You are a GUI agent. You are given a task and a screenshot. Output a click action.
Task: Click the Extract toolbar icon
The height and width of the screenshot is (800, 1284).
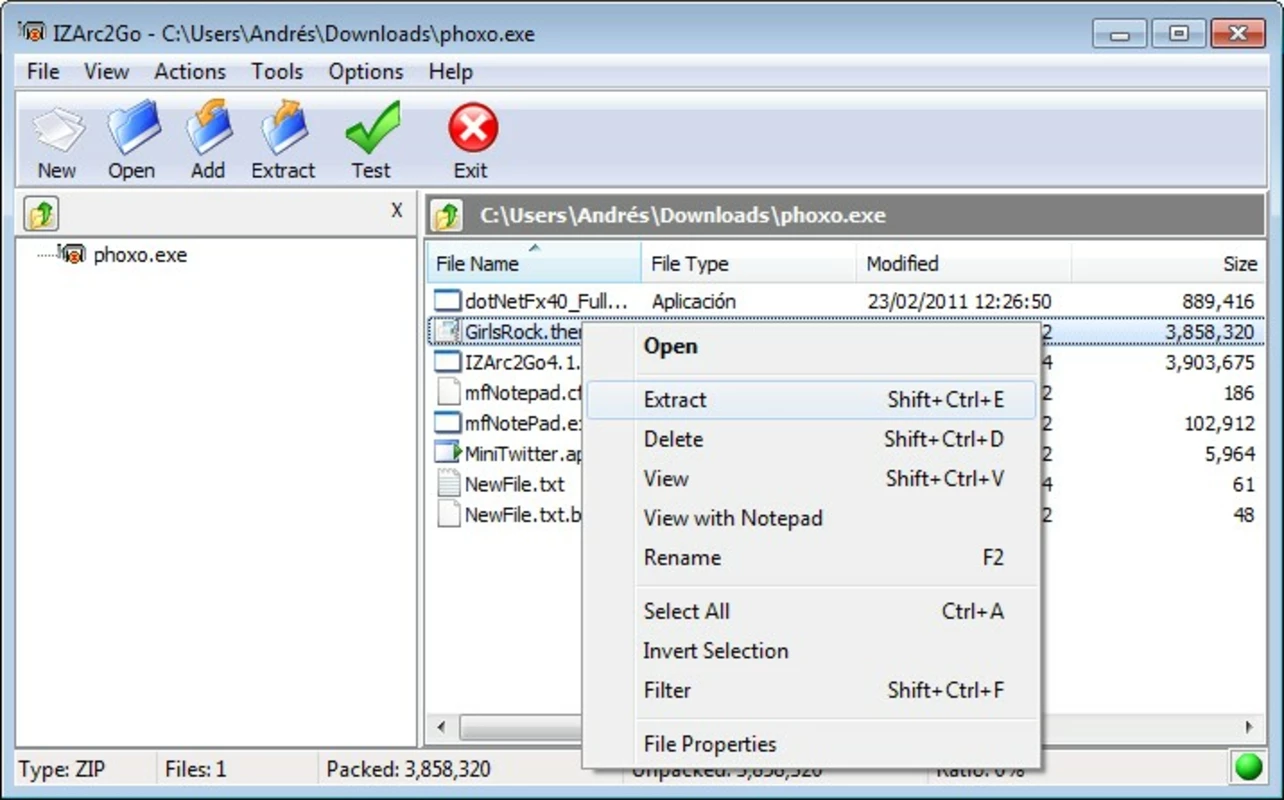tap(284, 128)
